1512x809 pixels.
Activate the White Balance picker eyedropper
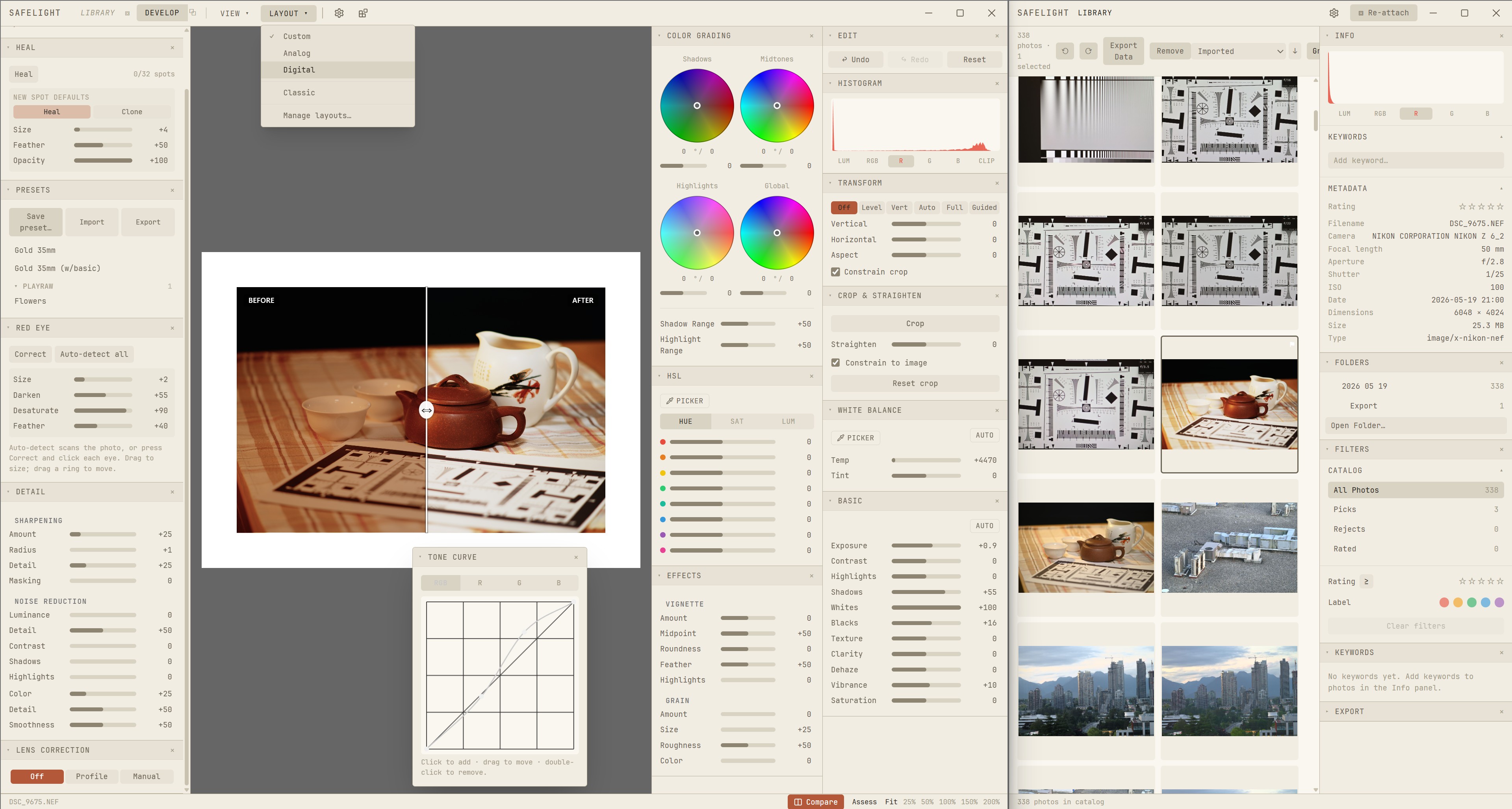coord(855,438)
